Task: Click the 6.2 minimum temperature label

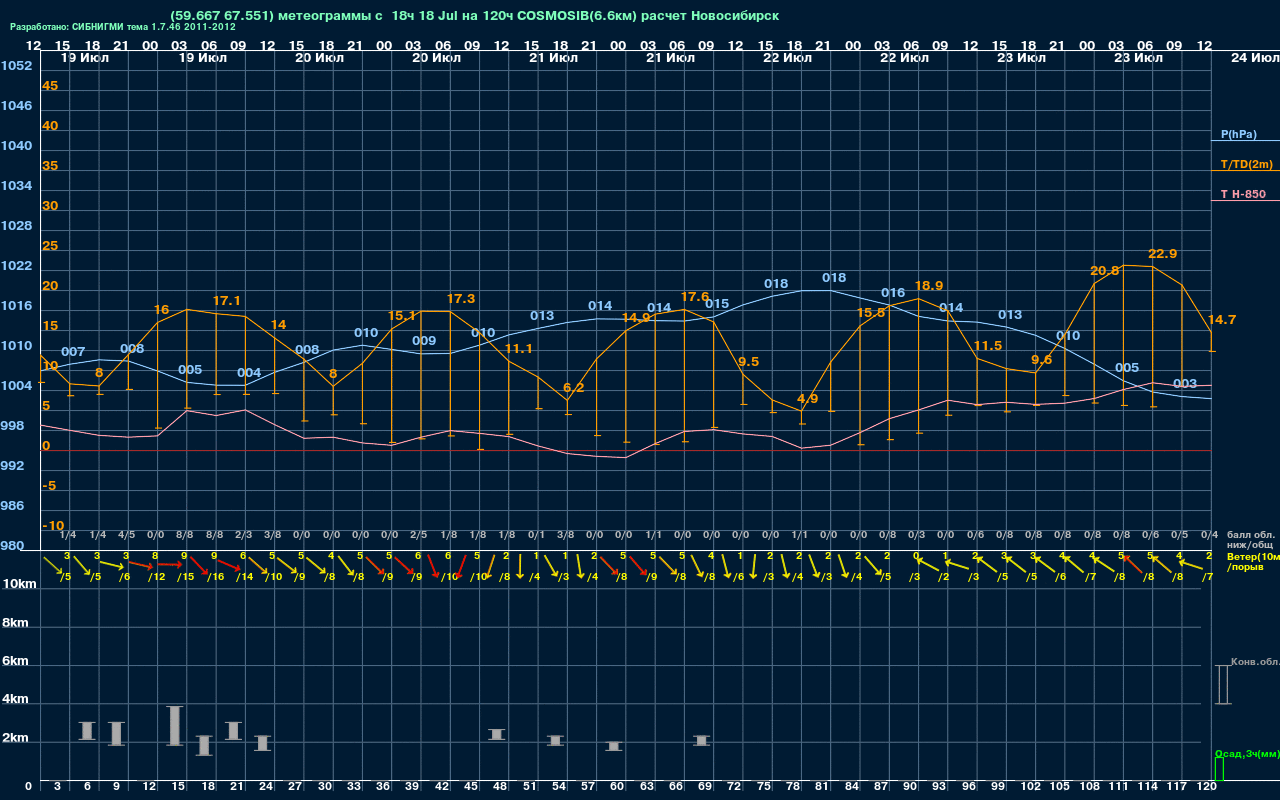Action: (573, 387)
